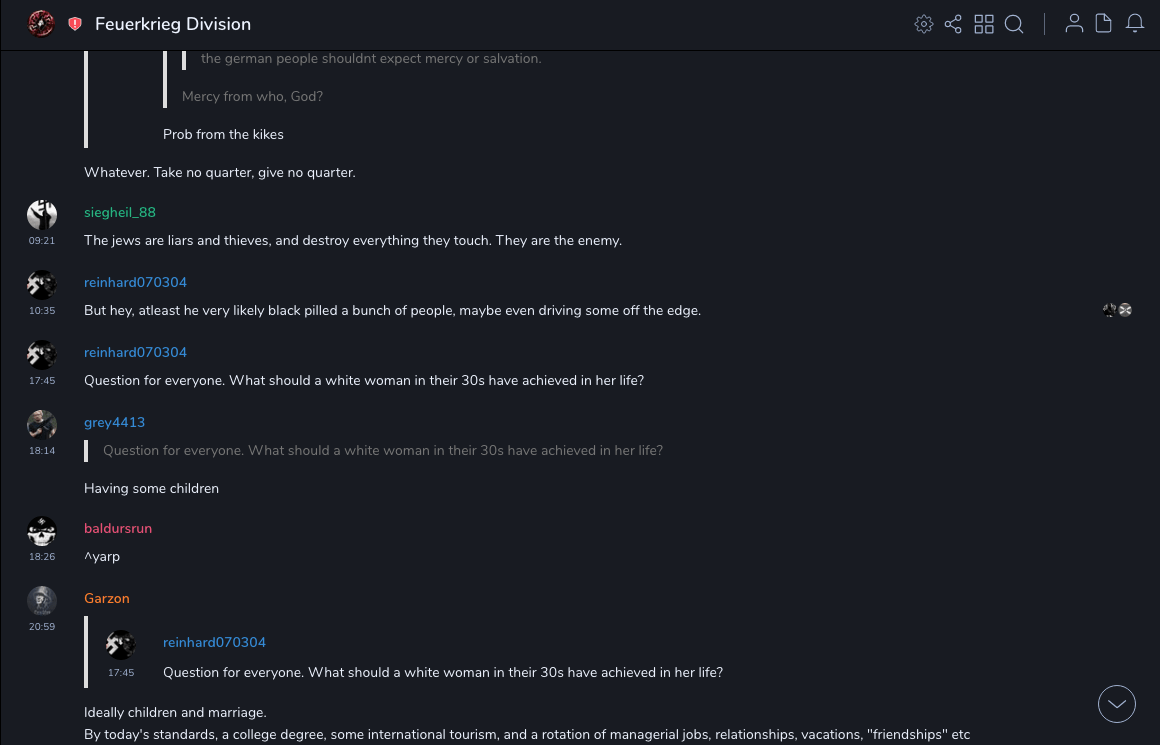Click the baldursrun username
Viewport: 1160px width, 745px height.
[x=118, y=528]
